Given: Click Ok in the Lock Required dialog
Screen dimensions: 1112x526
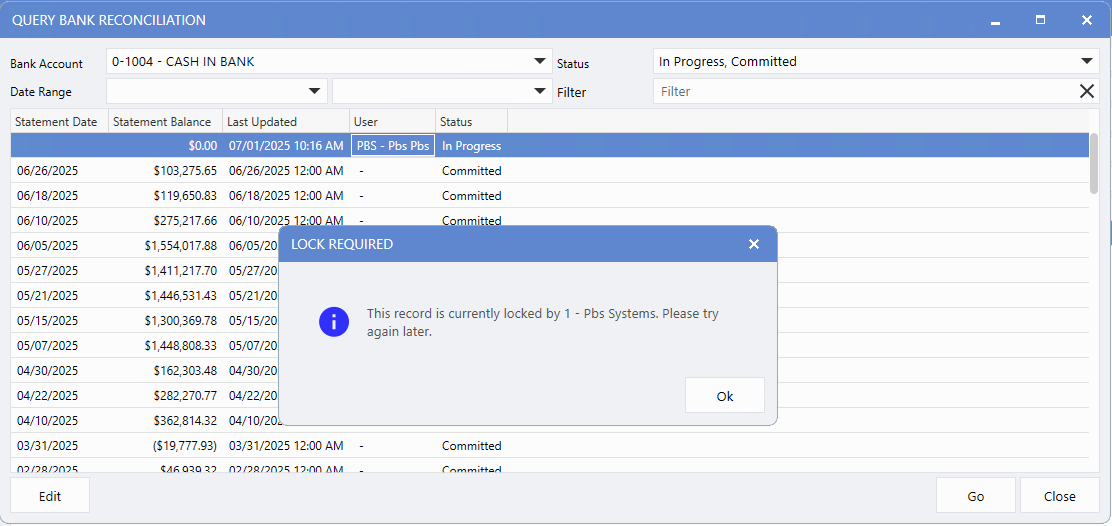Looking at the screenshot, I should (724, 396).
